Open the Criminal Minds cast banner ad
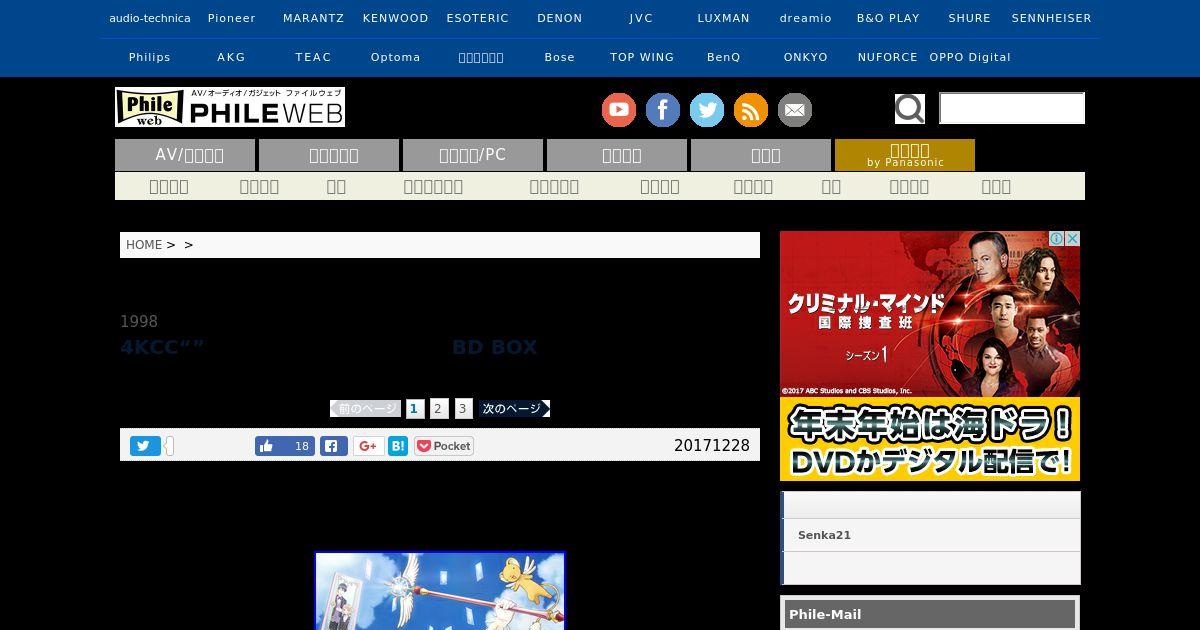Screen dimensions: 1200x630 click(x=930, y=314)
